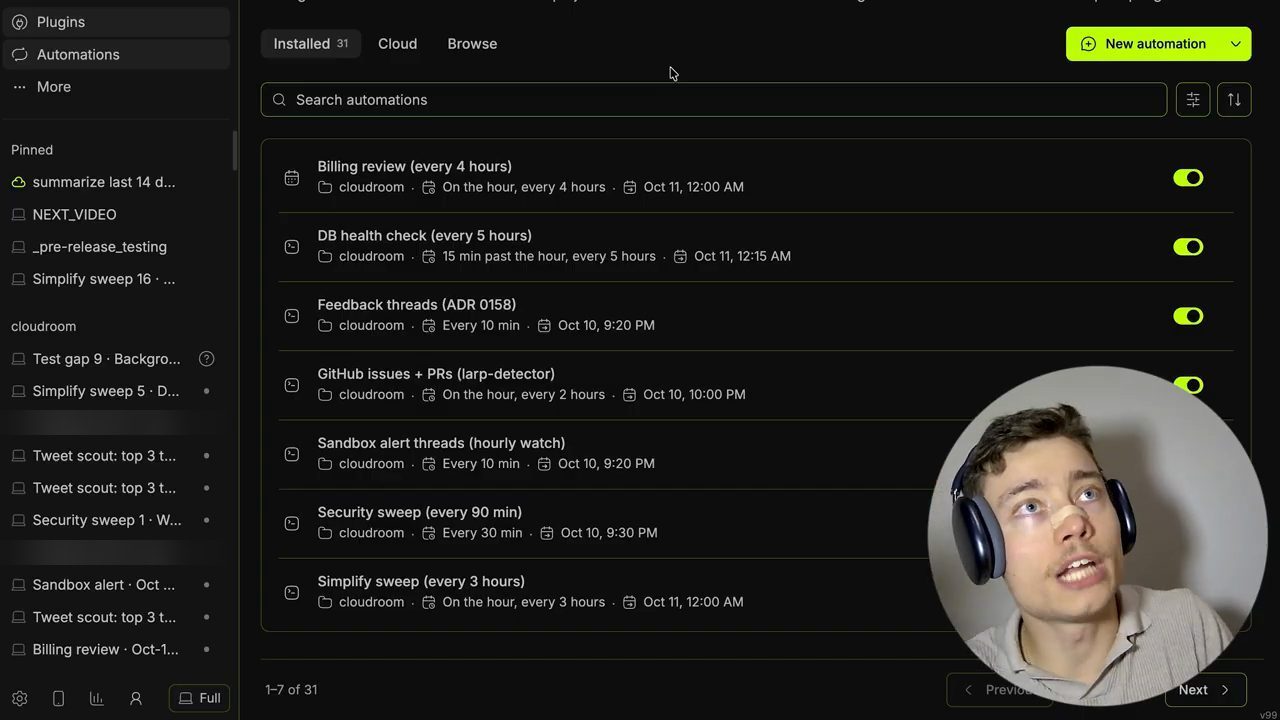The width and height of the screenshot is (1280, 720).
Task: Switch to the Browse tab
Action: click(x=472, y=44)
